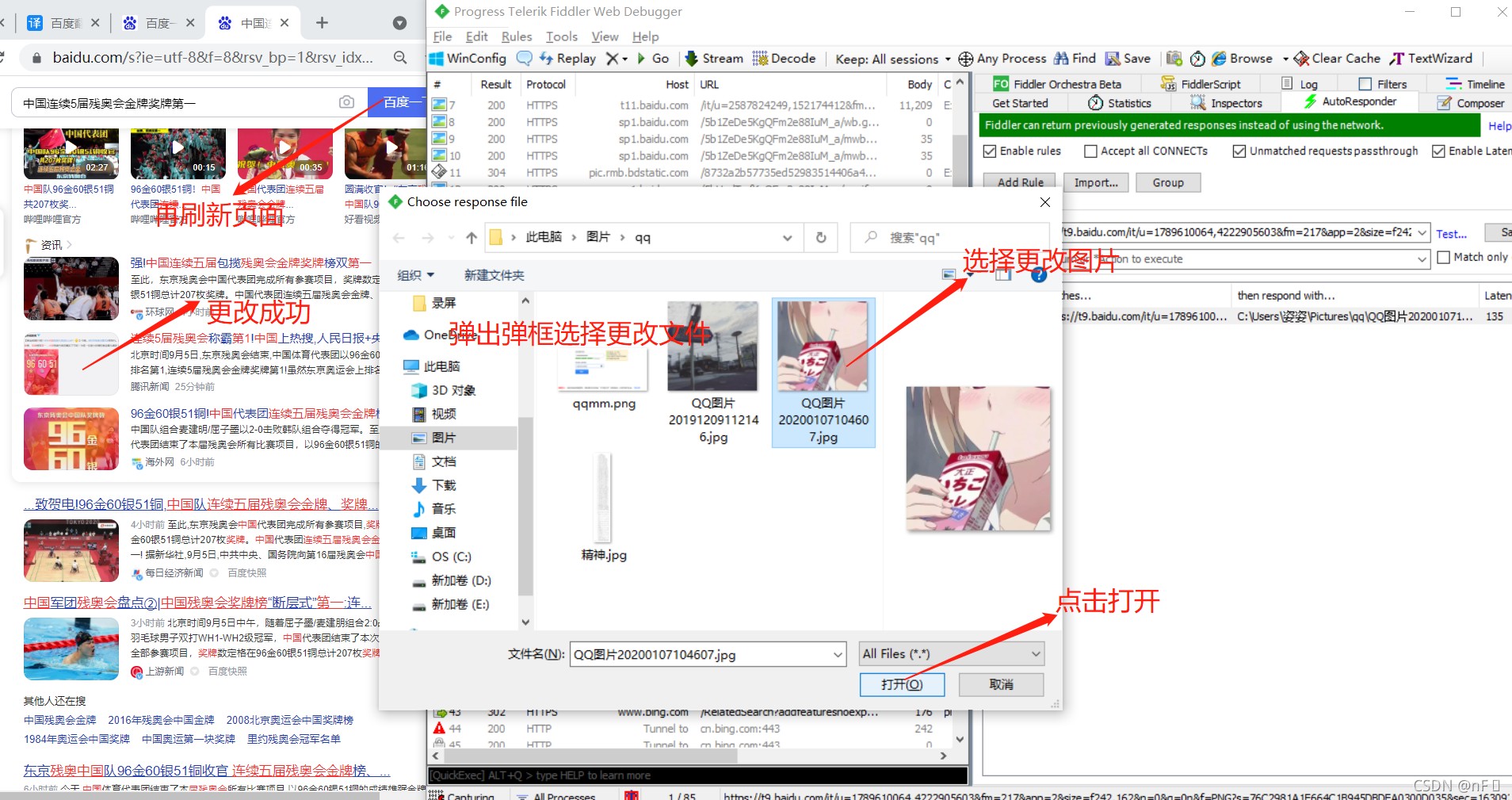Click the 新建文件夹 new folder button
Viewport: 1512px width, 800px height.
pos(494,275)
